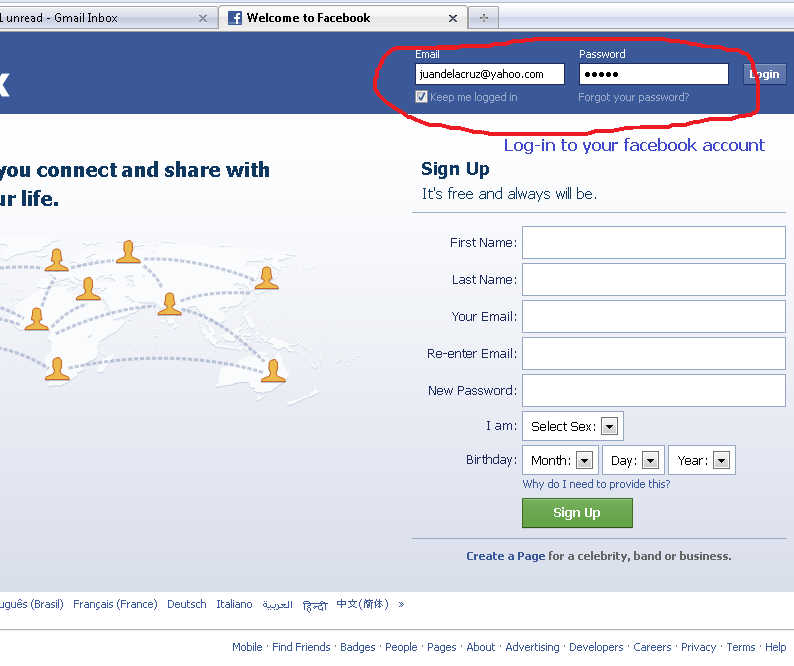Open the Pages footer link
Screen dimensions: 794x666
coord(442,647)
